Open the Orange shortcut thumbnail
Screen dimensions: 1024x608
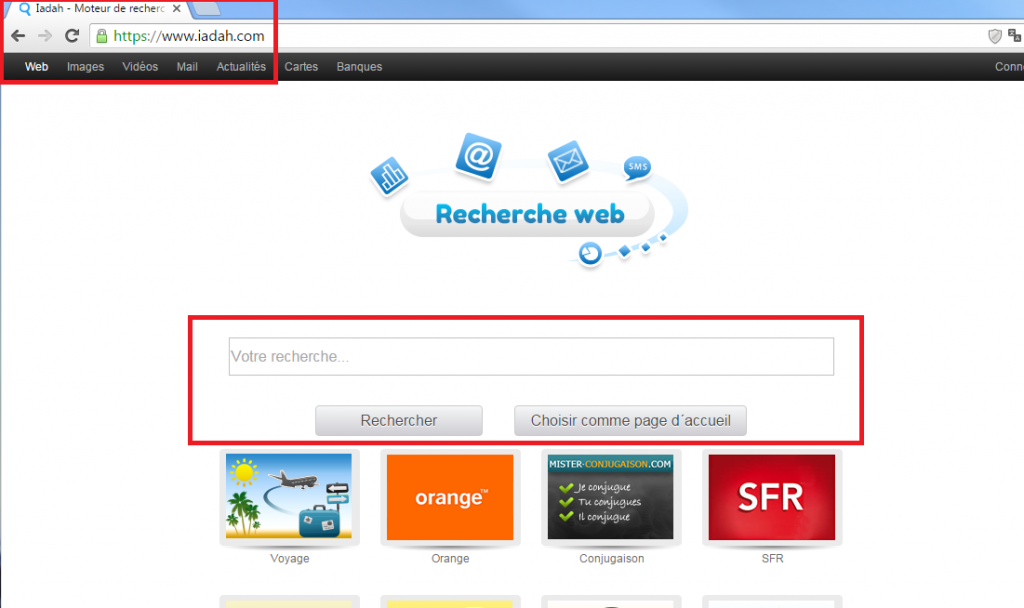click(450, 497)
